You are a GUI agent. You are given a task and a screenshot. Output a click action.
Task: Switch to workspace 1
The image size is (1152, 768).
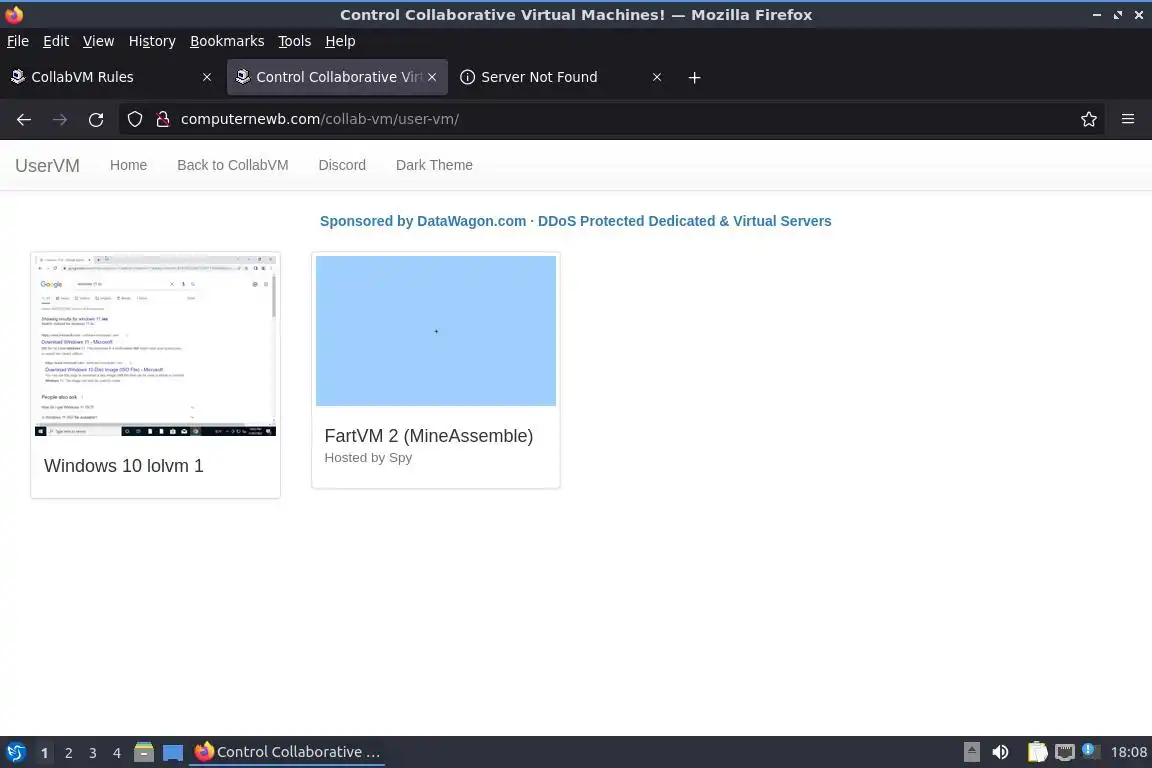click(45, 753)
